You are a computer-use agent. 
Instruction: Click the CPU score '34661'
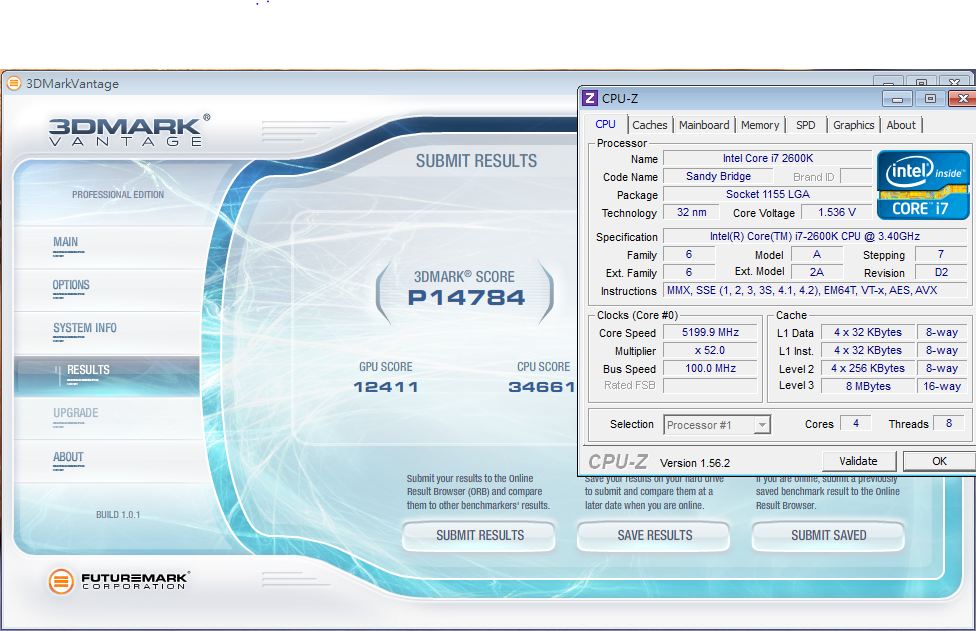click(542, 387)
